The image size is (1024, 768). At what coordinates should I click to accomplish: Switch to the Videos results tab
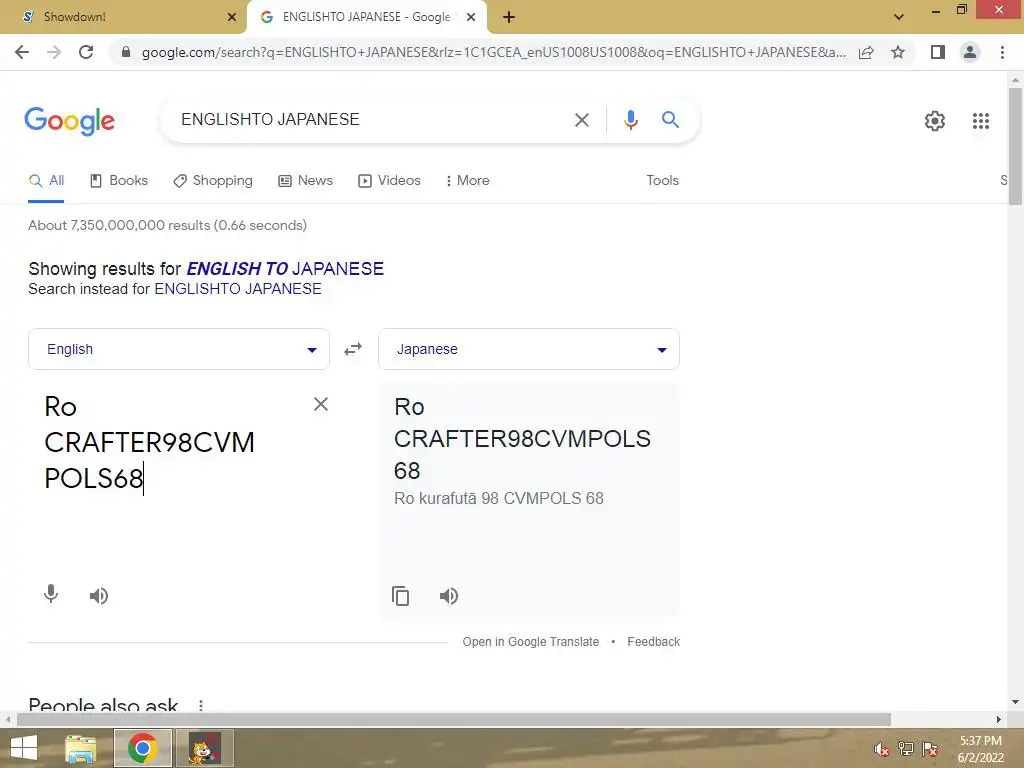[389, 180]
